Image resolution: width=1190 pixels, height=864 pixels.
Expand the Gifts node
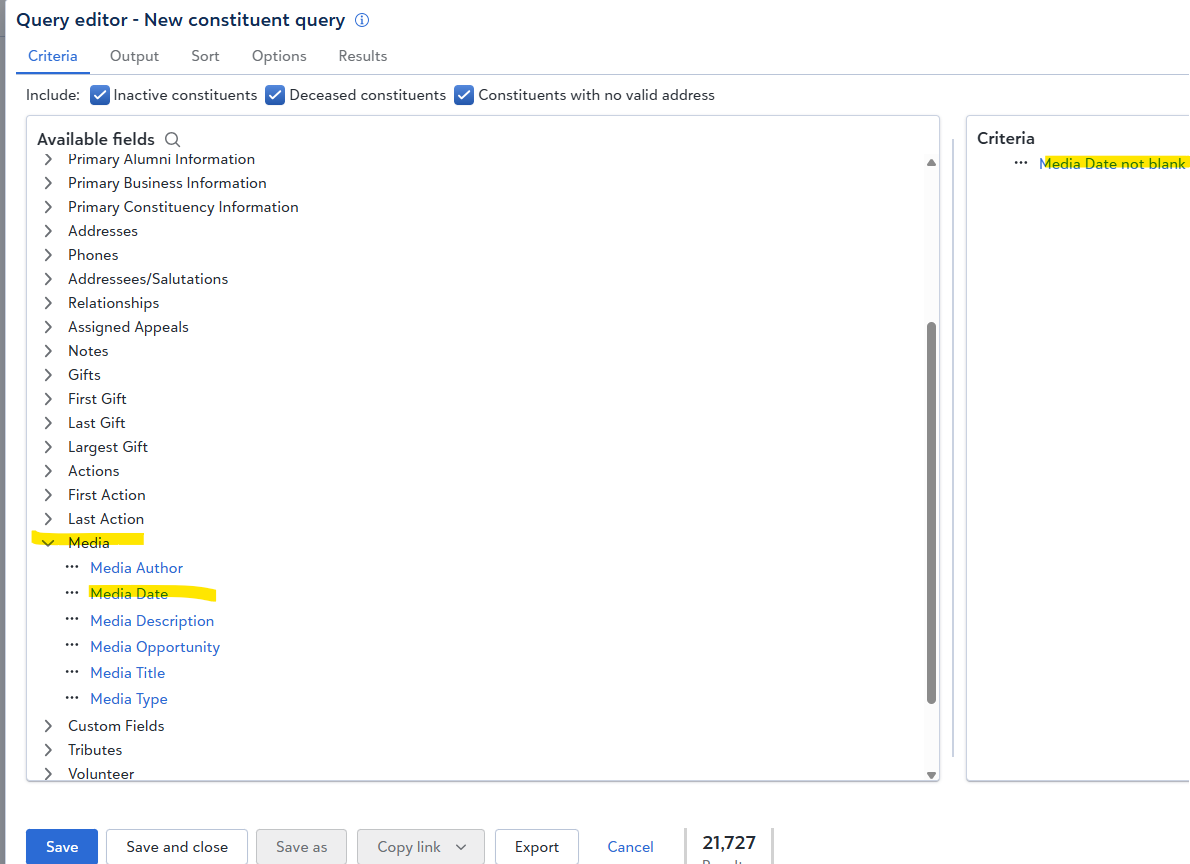(49, 375)
